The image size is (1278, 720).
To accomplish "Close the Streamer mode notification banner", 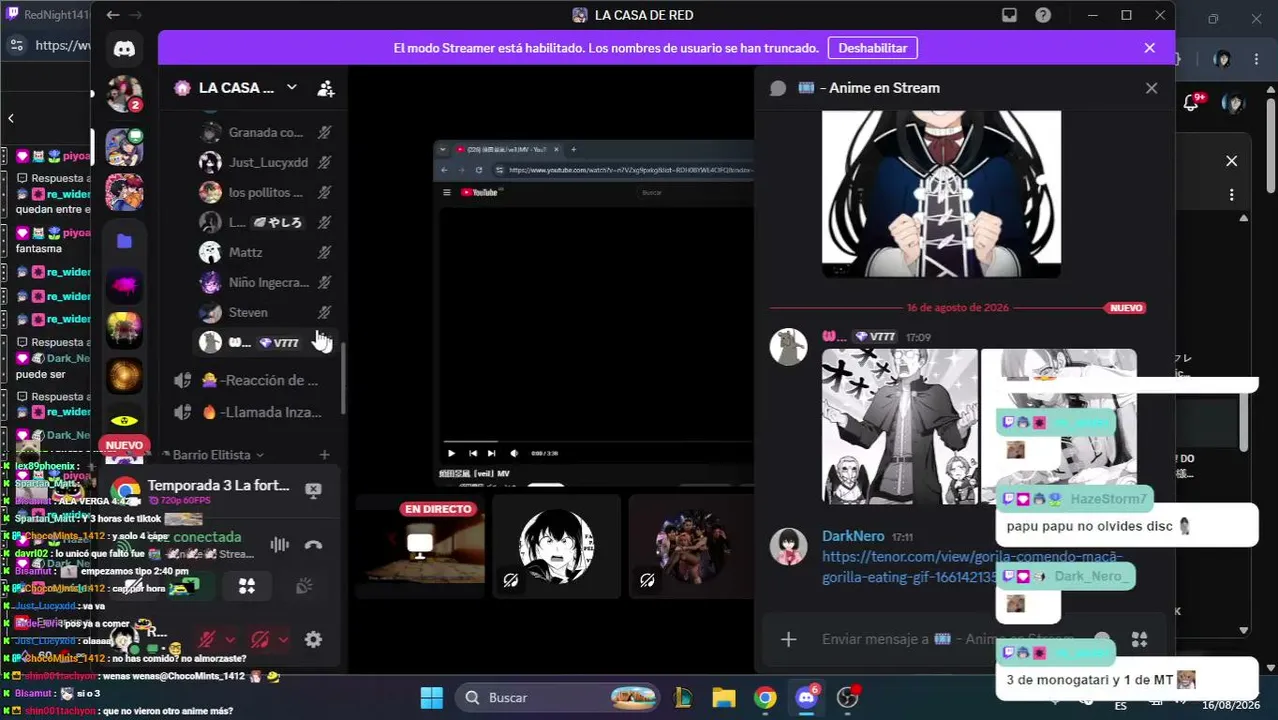I will [1149, 48].
